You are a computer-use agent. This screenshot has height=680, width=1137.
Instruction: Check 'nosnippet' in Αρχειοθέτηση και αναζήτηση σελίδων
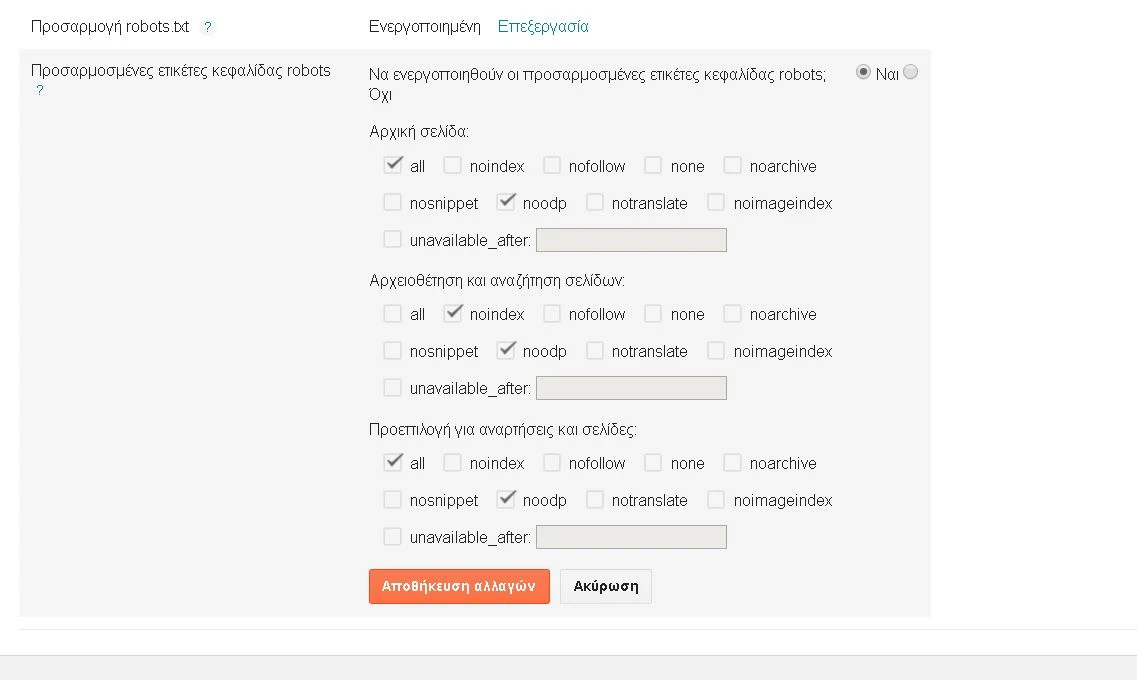393,350
